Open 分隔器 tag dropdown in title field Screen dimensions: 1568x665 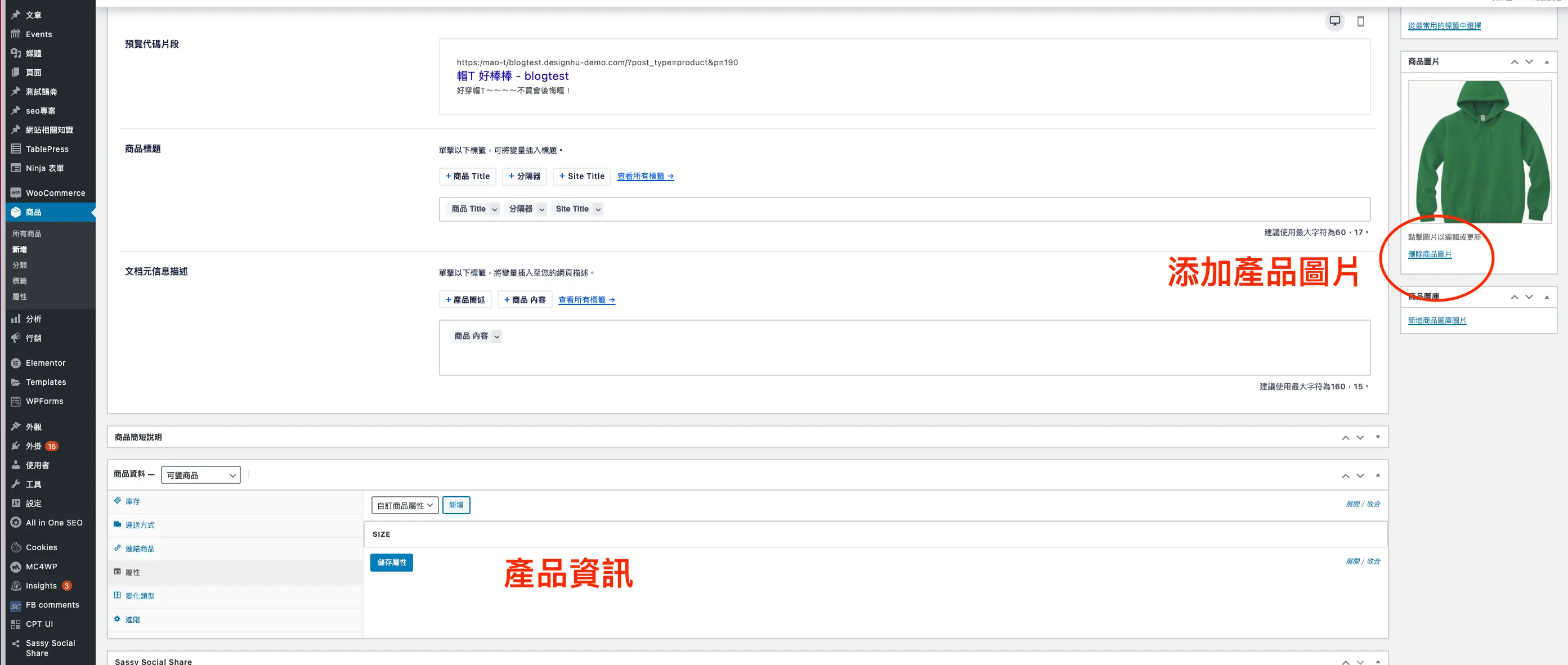541,209
